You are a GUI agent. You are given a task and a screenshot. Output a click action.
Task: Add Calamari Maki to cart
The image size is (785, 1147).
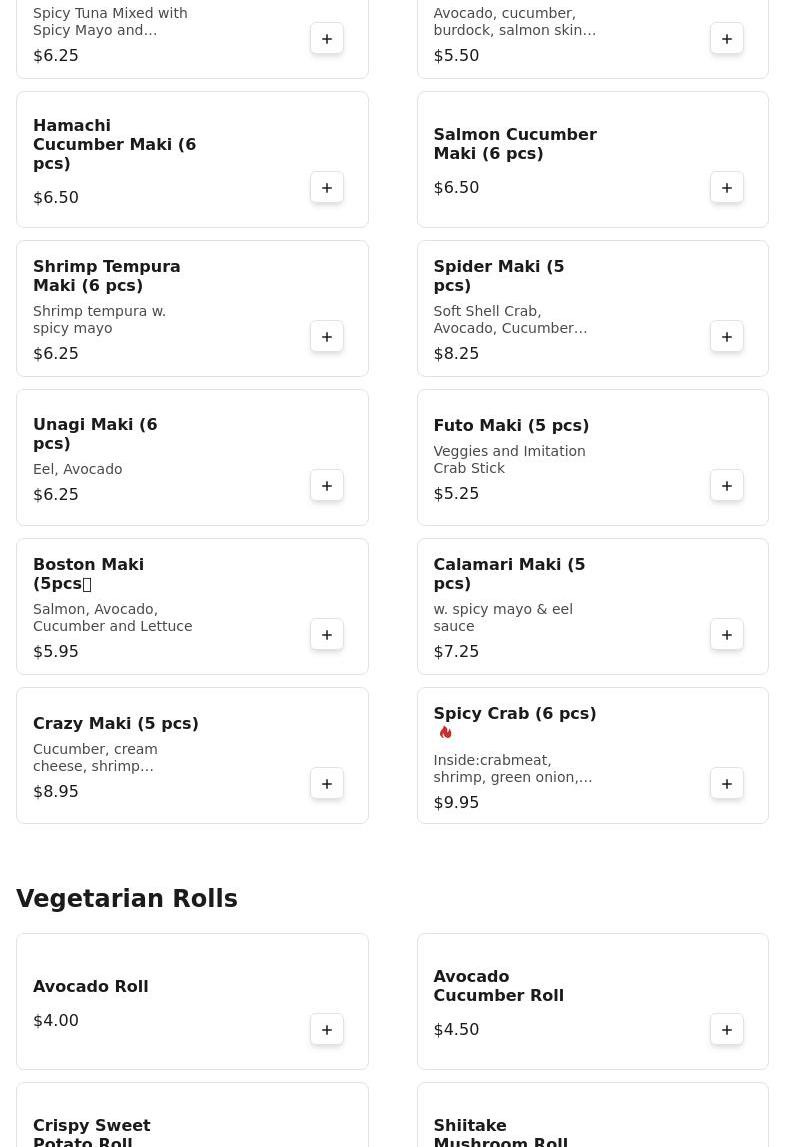(726, 635)
